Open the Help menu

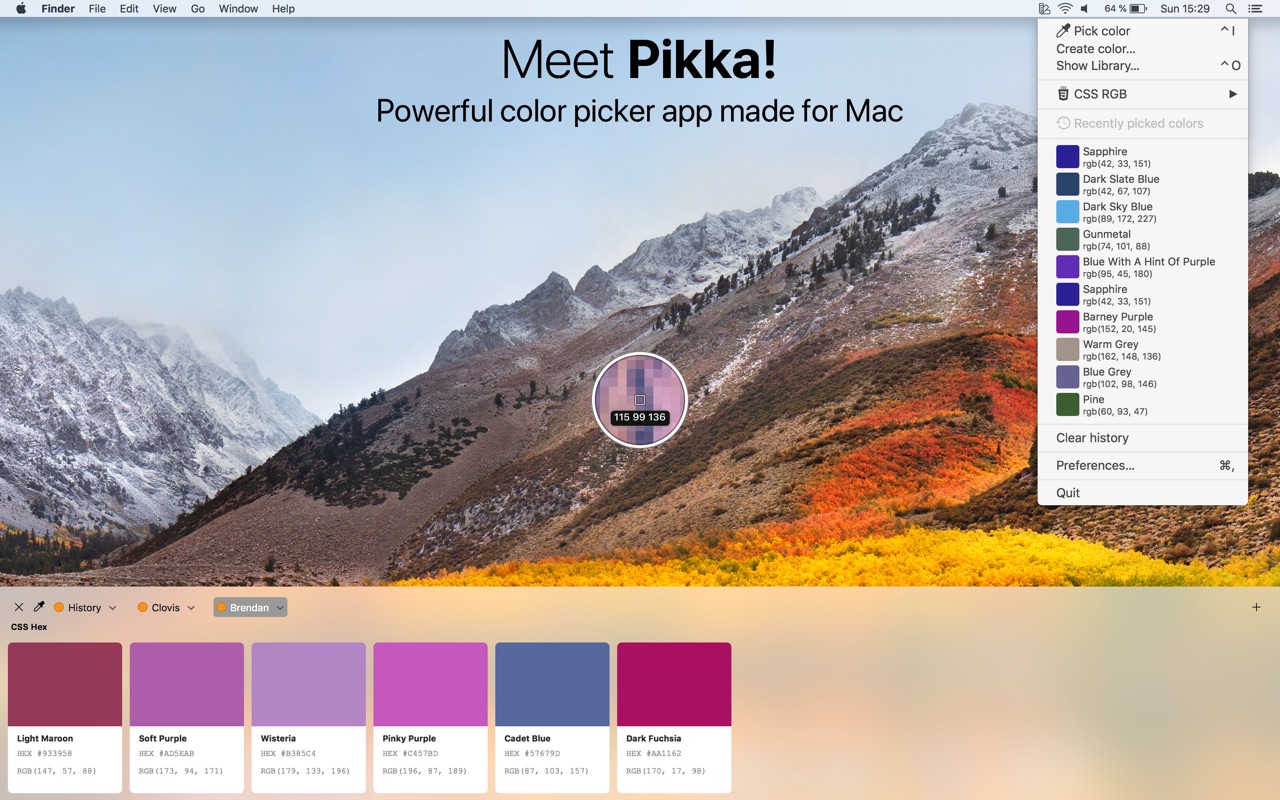284,8
